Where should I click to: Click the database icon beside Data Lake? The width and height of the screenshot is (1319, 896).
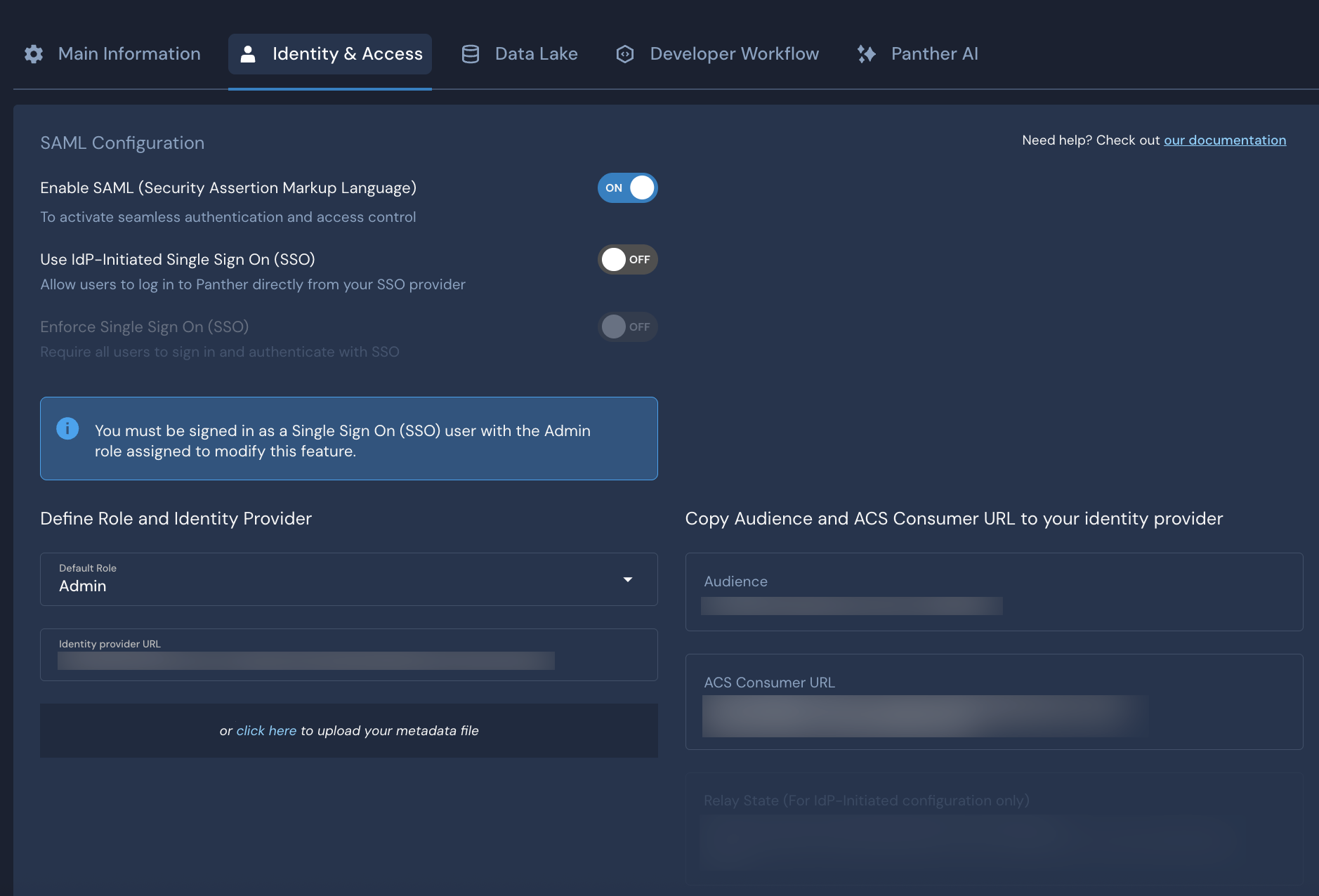point(469,53)
